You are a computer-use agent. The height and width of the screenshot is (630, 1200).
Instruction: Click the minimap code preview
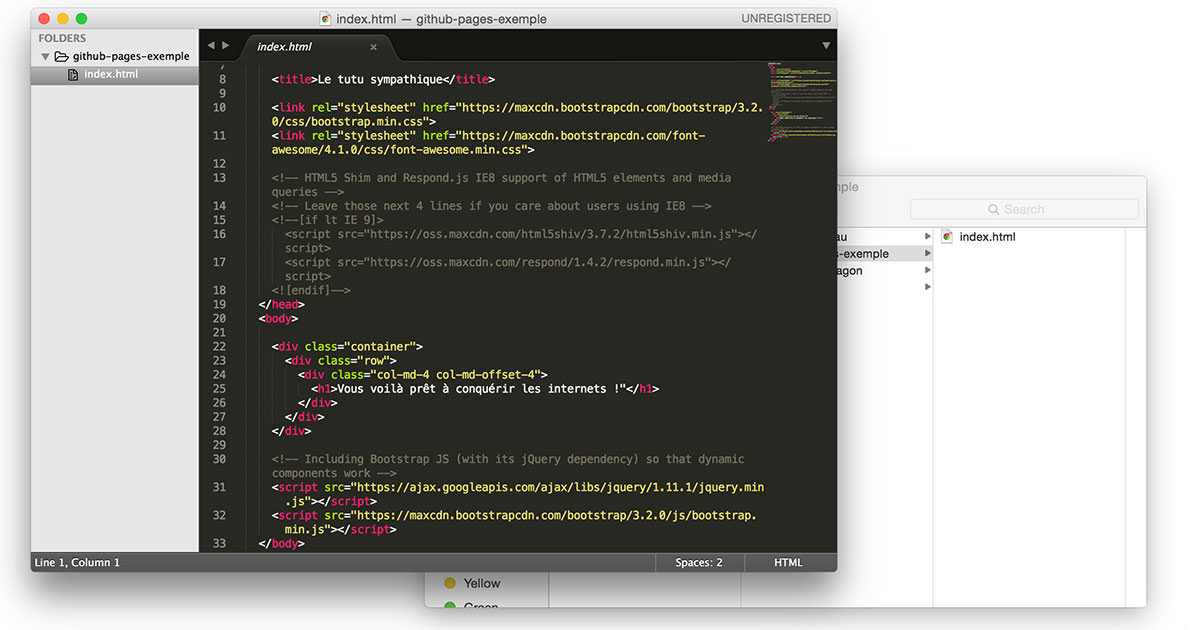click(801, 100)
